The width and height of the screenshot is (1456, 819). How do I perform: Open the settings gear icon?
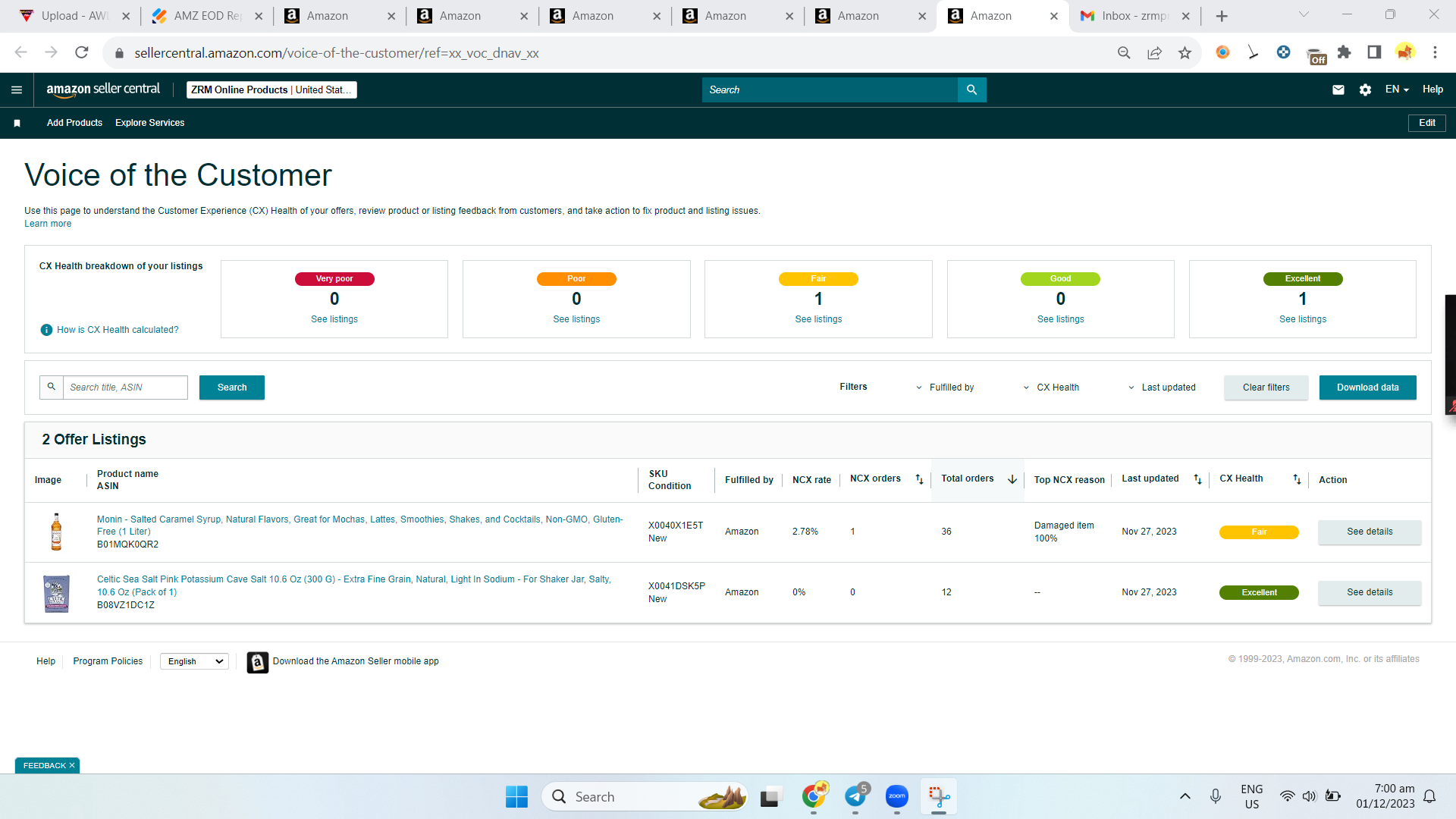(1365, 89)
